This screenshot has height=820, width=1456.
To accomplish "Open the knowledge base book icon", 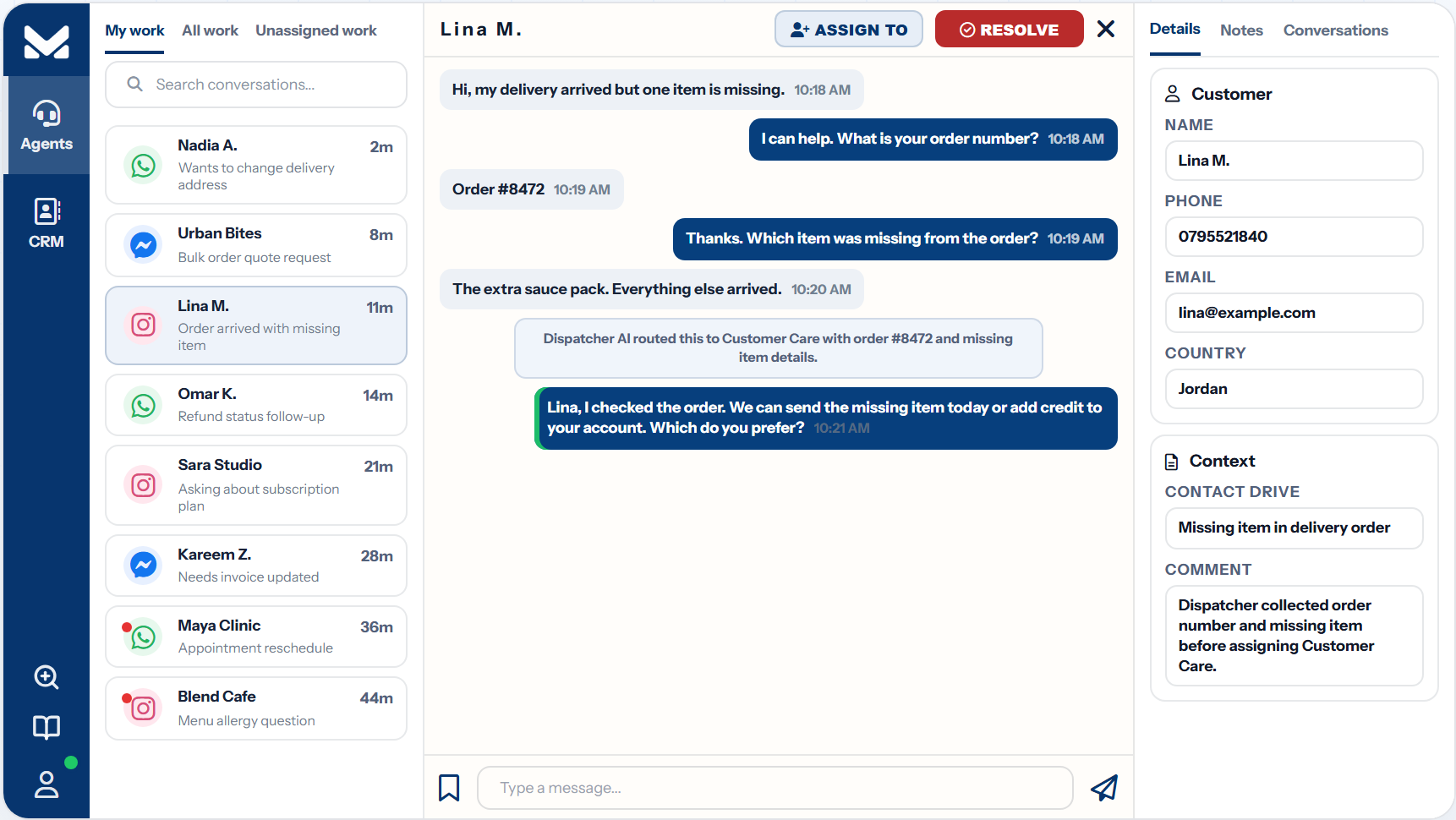I will [47, 727].
